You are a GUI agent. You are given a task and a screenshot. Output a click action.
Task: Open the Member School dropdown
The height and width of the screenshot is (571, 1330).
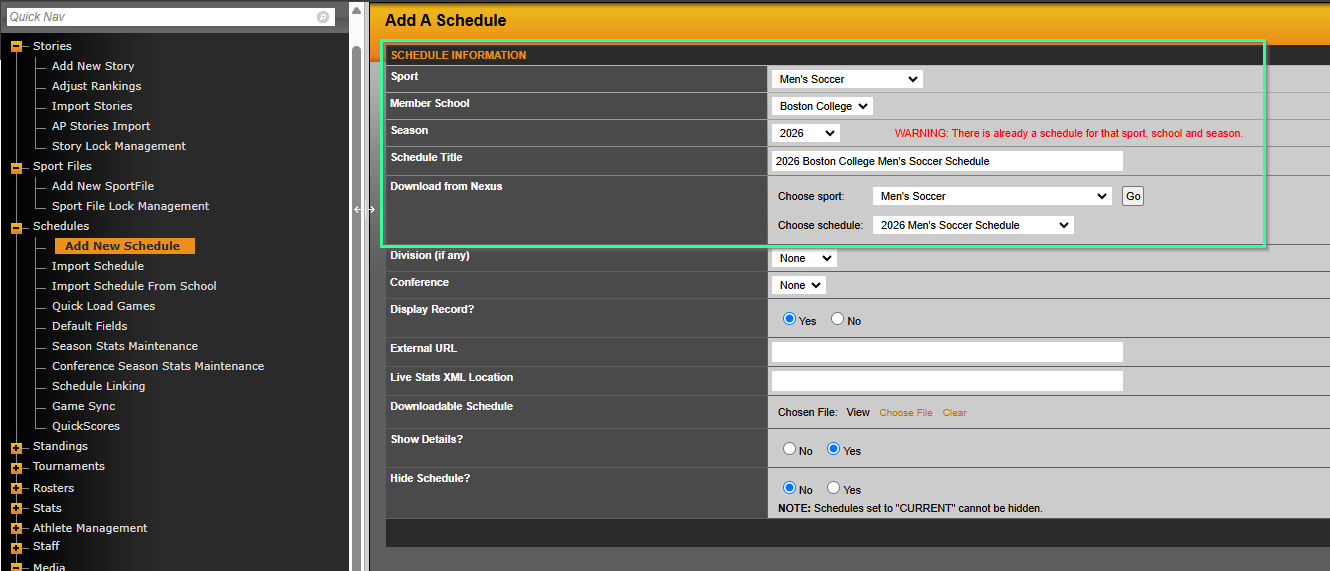pos(822,106)
